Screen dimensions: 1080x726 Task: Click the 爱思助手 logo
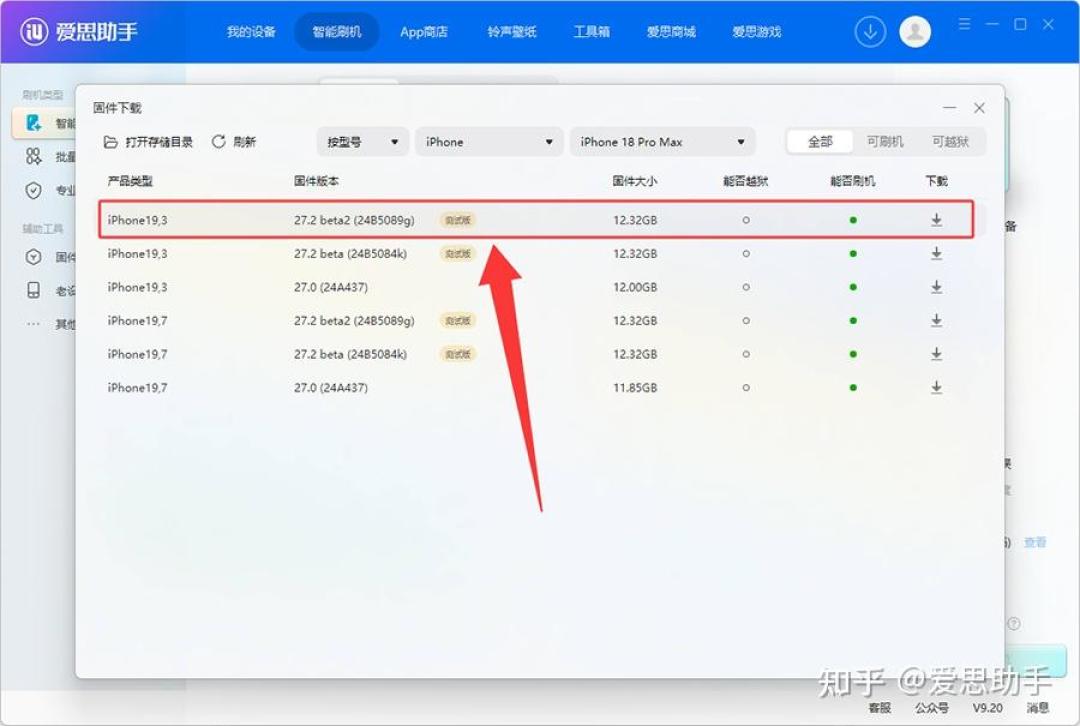[x=79, y=32]
